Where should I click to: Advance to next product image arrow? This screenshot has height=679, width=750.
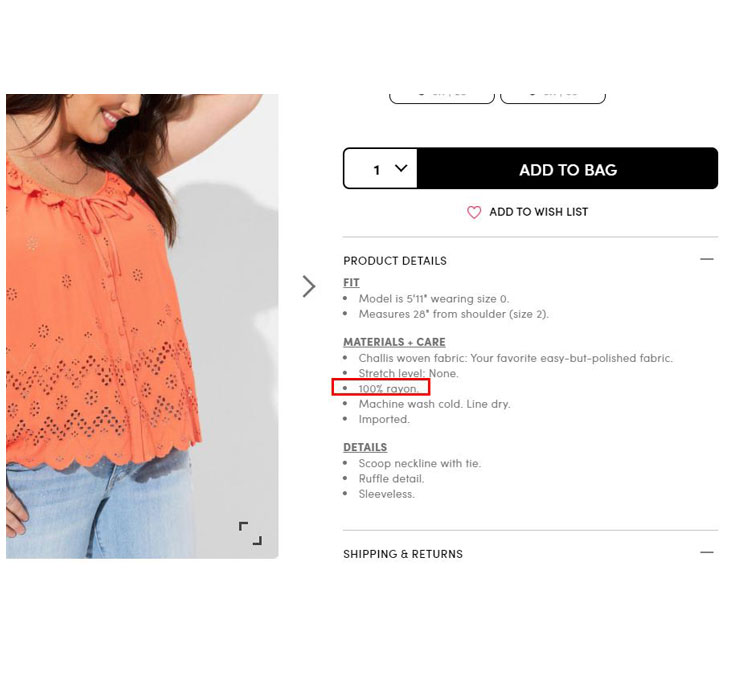[309, 286]
